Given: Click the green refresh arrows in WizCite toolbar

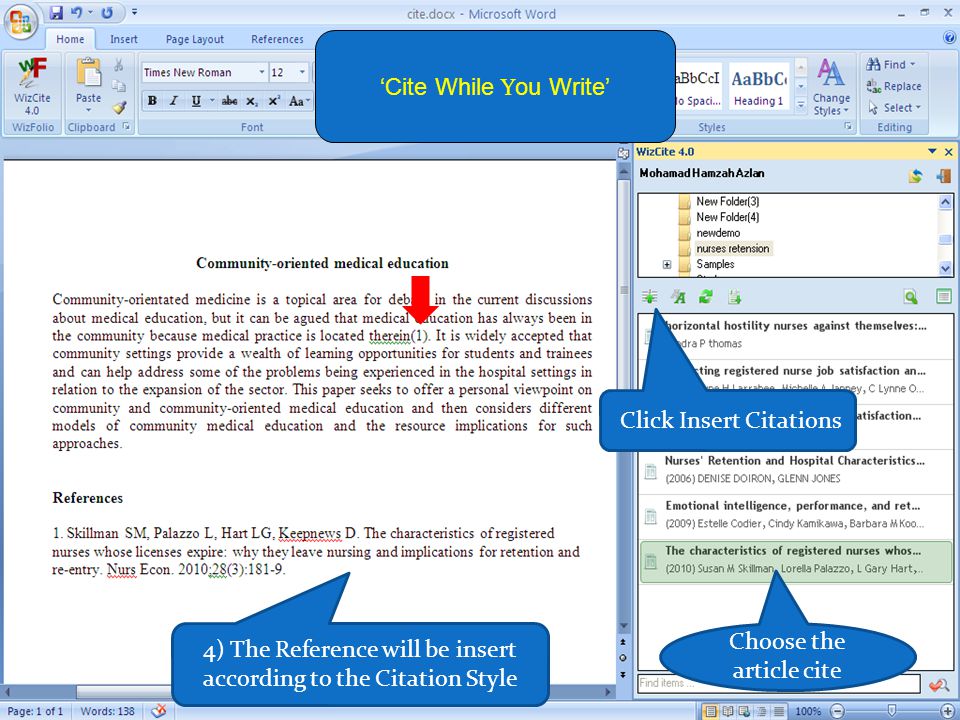Looking at the screenshot, I should (706, 297).
